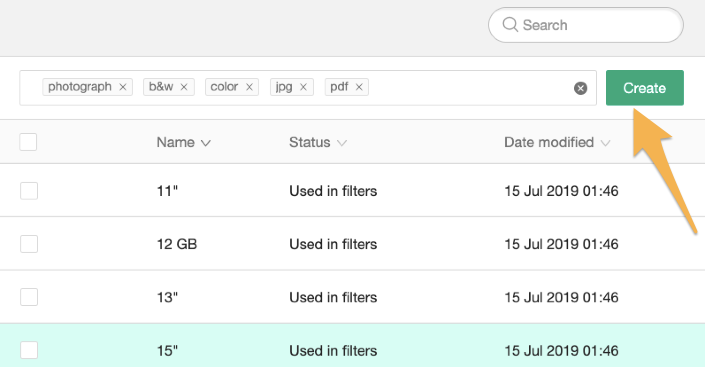This screenshot has height=367, width=705.
Task: Check the box for 11" row
Action: (29, 191)
